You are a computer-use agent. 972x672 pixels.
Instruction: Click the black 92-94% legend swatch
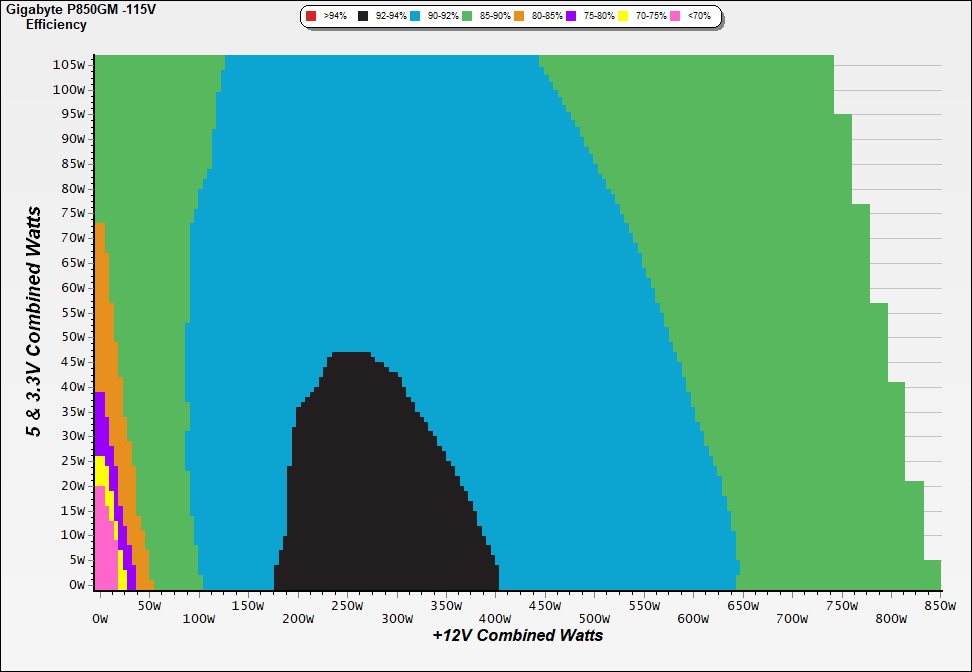coord(364,17)
